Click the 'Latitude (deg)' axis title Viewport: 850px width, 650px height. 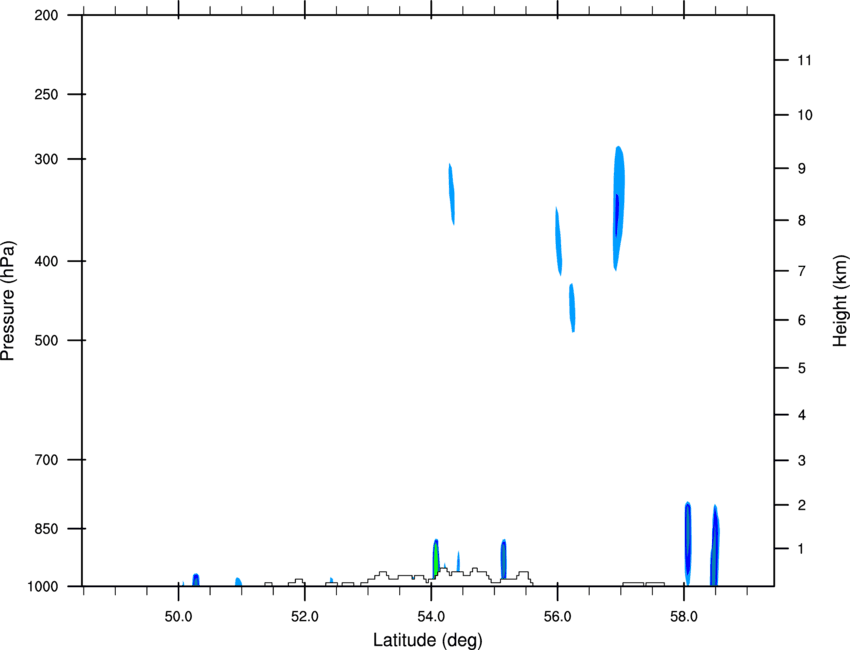point(427,640)
